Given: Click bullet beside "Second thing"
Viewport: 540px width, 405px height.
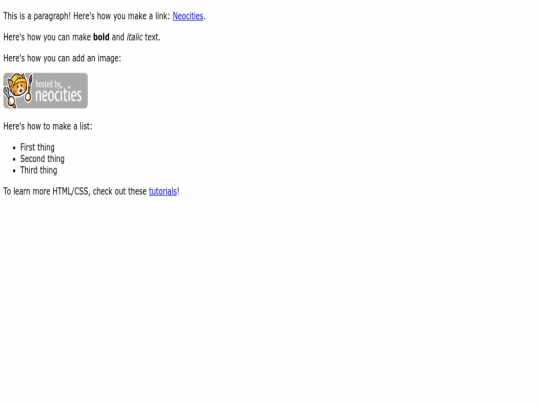Looking at the screenshot, I should click(14, 159).
